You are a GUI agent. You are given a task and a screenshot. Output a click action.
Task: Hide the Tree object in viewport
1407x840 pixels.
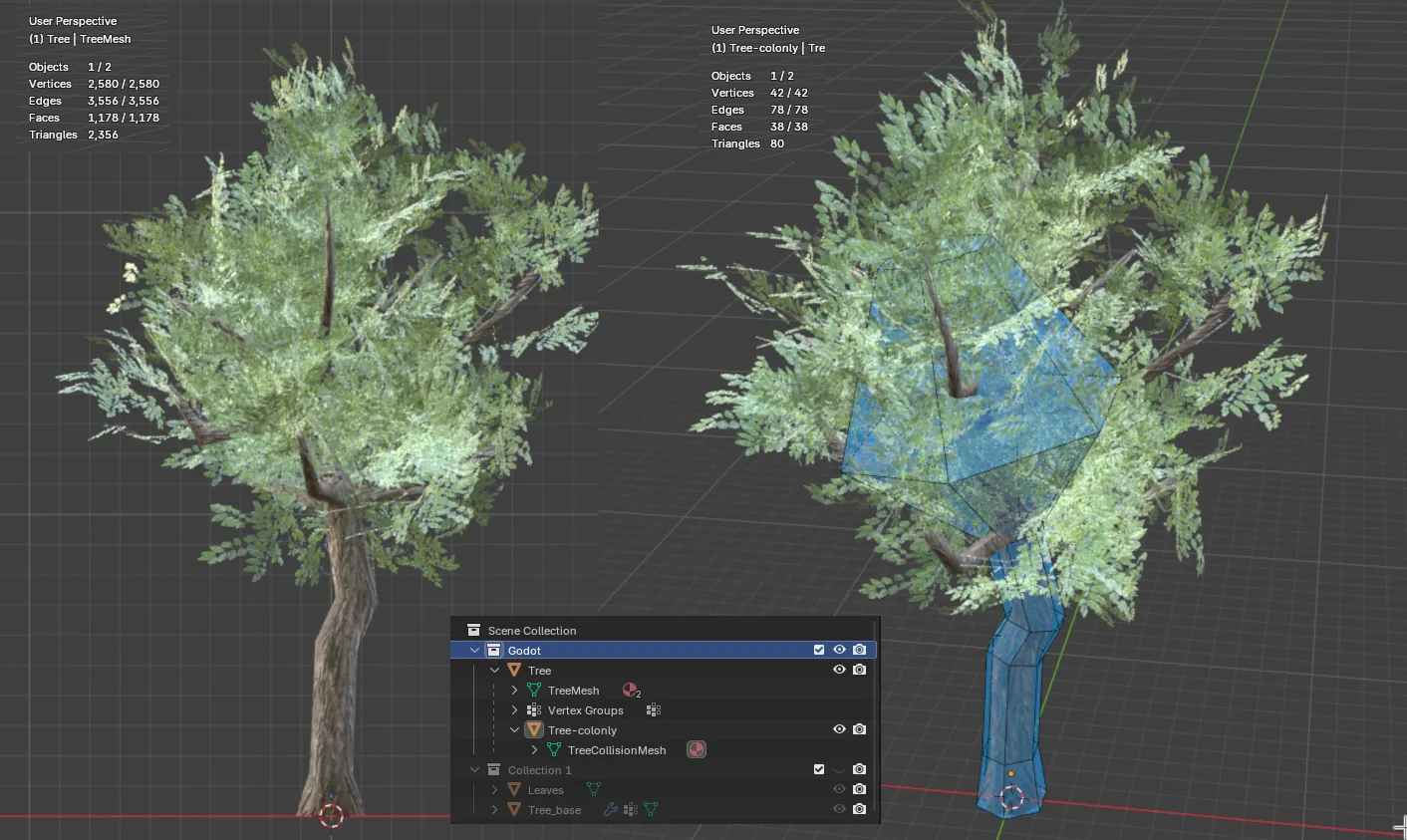click(839, 670)
